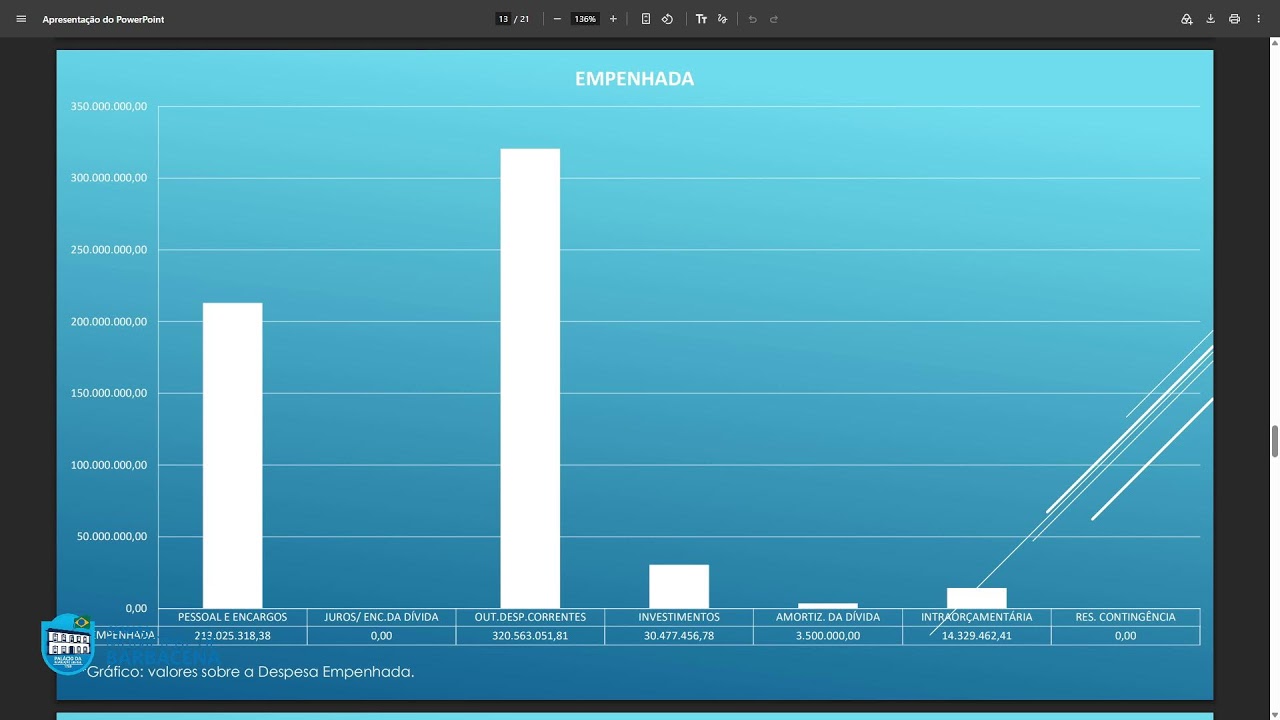Click the caption 'Gráfico: valores sobre a Despesa Empenhada.'
The width and height of the screenshot is (1280, 720).
tap(250, 672)
